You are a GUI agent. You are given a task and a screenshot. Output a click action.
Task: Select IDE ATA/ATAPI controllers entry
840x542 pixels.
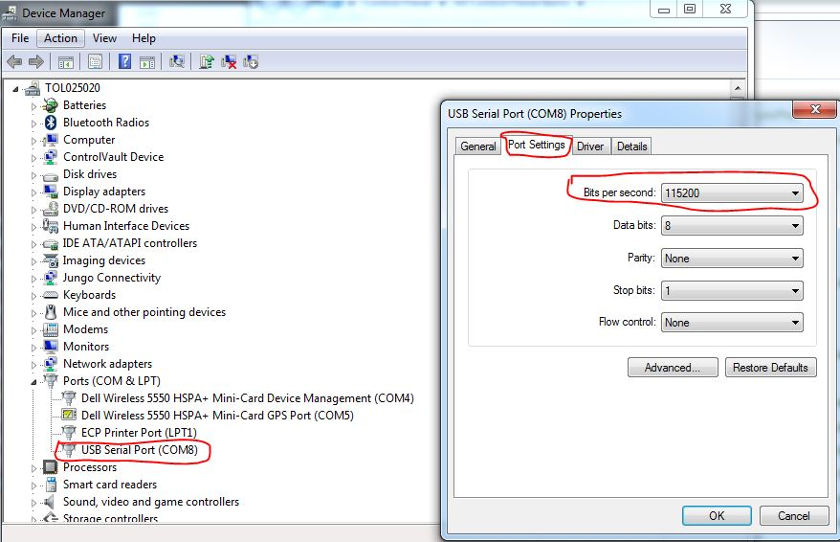pyautogui.click(x=130, y=243)
